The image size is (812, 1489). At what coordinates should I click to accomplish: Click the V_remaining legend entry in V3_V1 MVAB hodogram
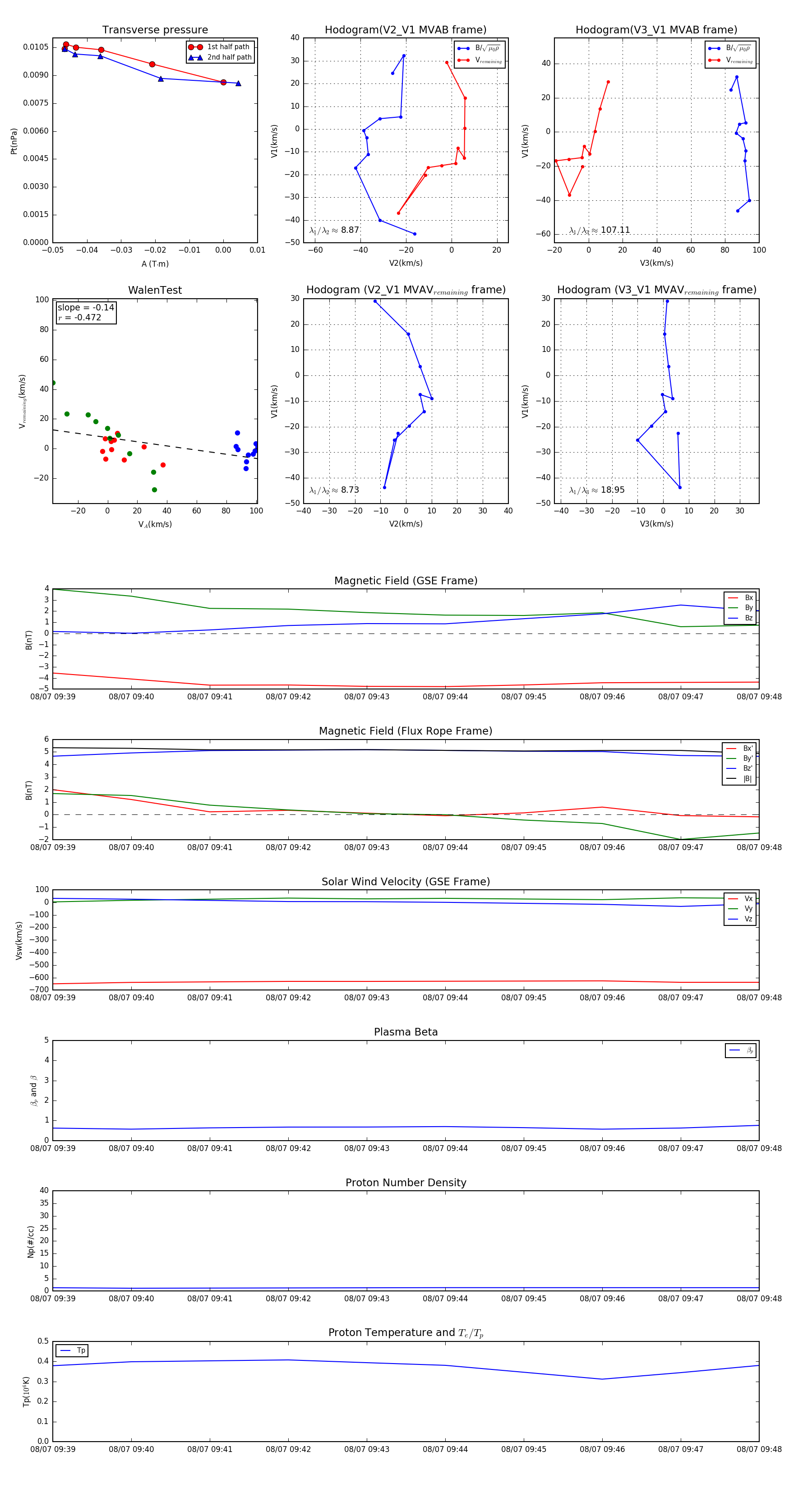730,60
